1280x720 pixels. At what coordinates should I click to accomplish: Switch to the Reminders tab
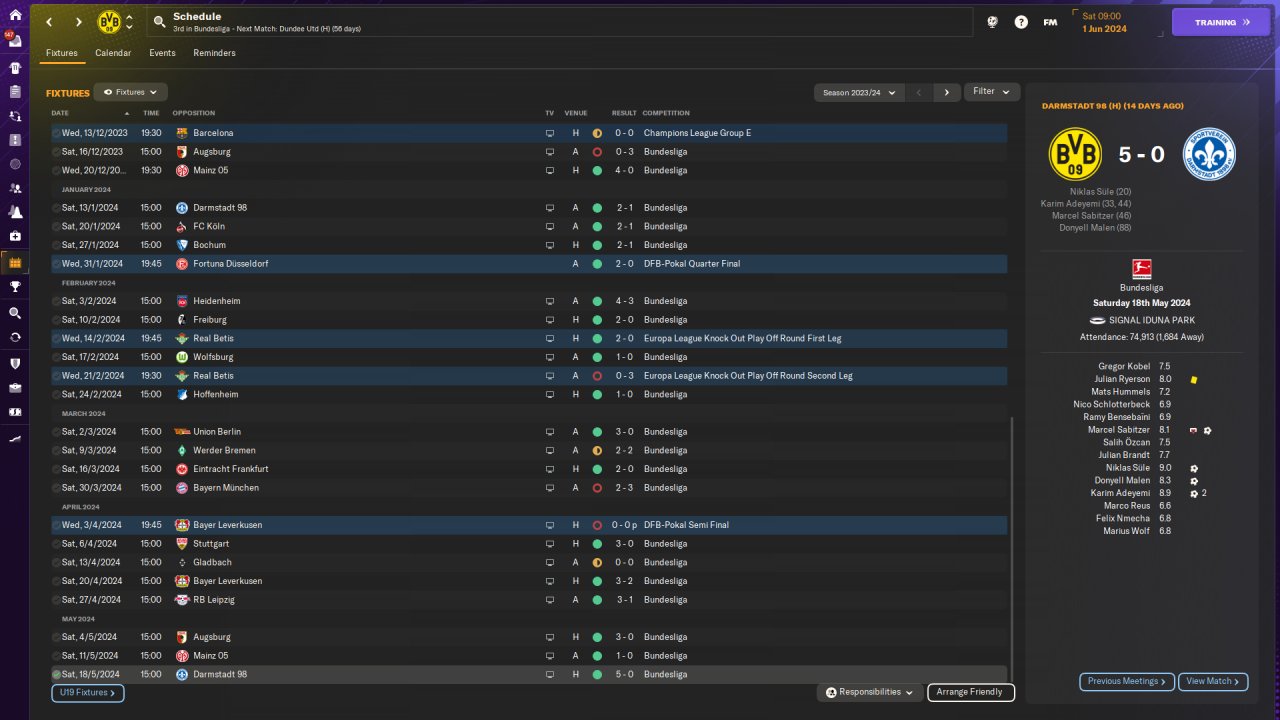(215, 53)
